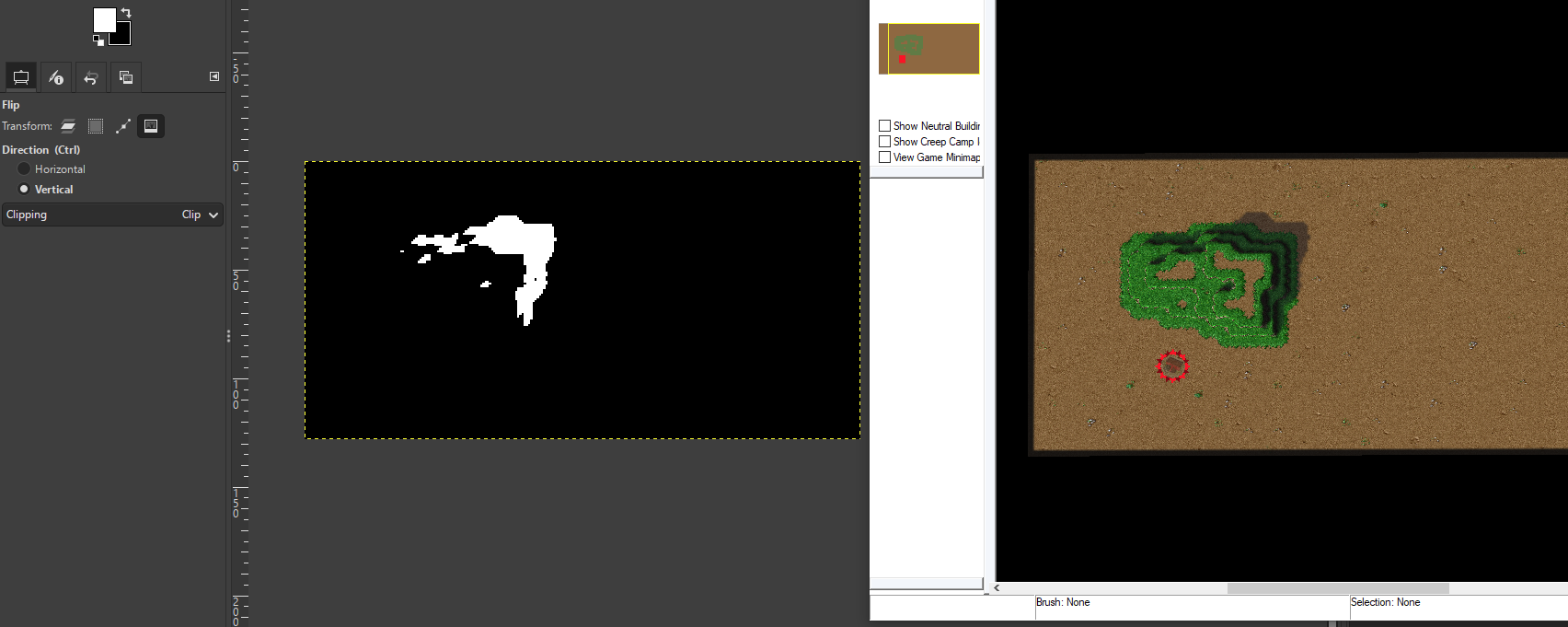
Task: Open the Clipping dropdown
Action: [x=112, y=215]
